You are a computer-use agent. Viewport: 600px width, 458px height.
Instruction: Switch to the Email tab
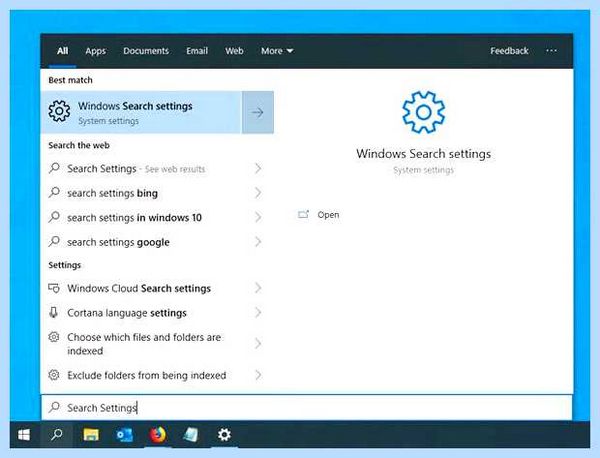click(197, 51)
